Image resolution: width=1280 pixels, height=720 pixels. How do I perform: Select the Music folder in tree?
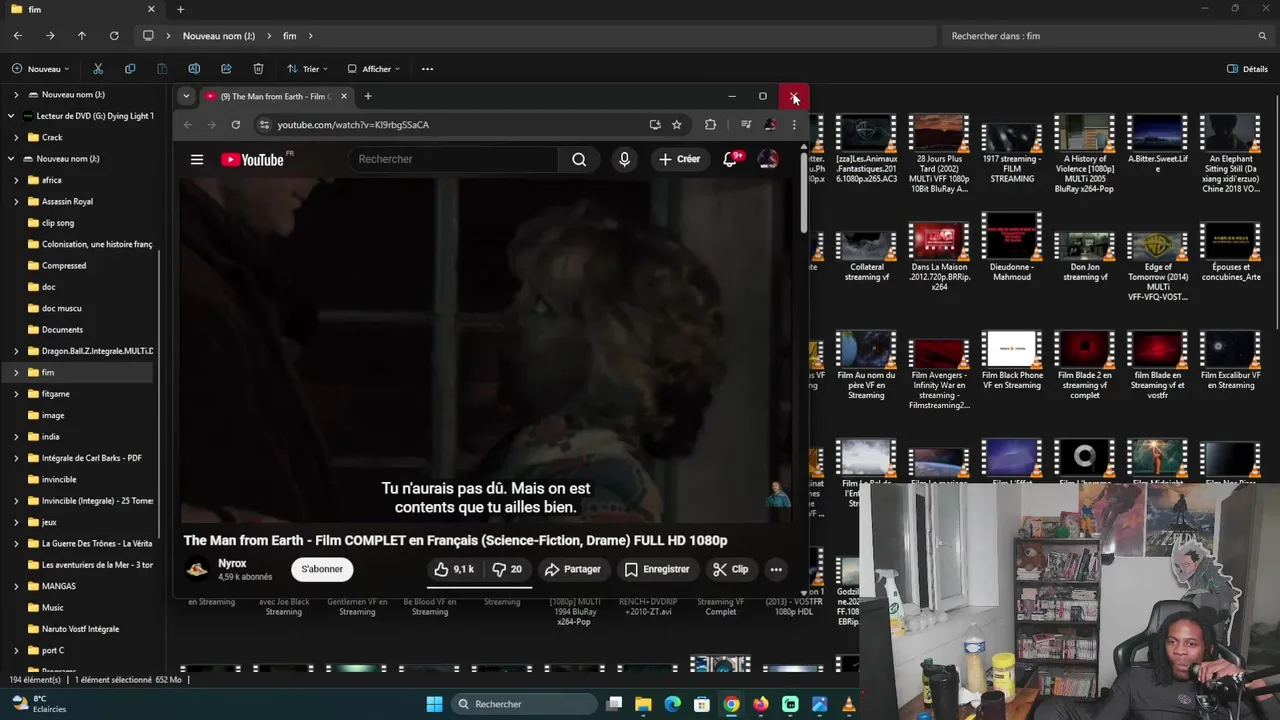52,607
